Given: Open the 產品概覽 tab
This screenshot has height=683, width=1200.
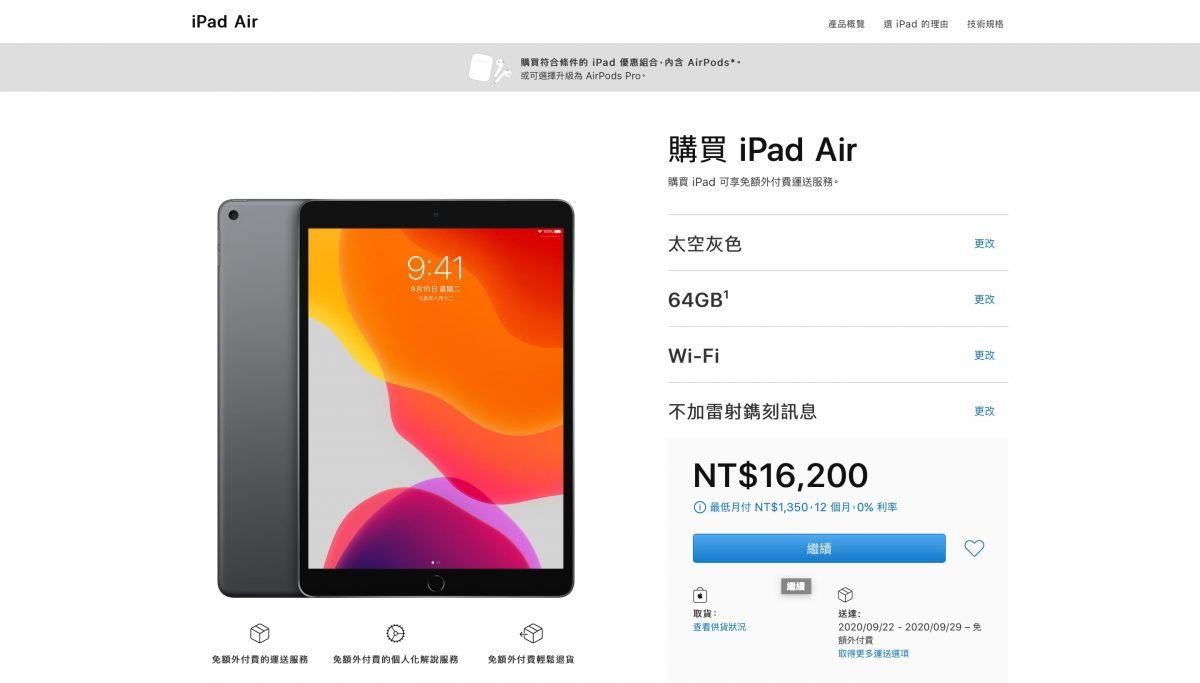Looking at the screenshot, I should [846, 24].
